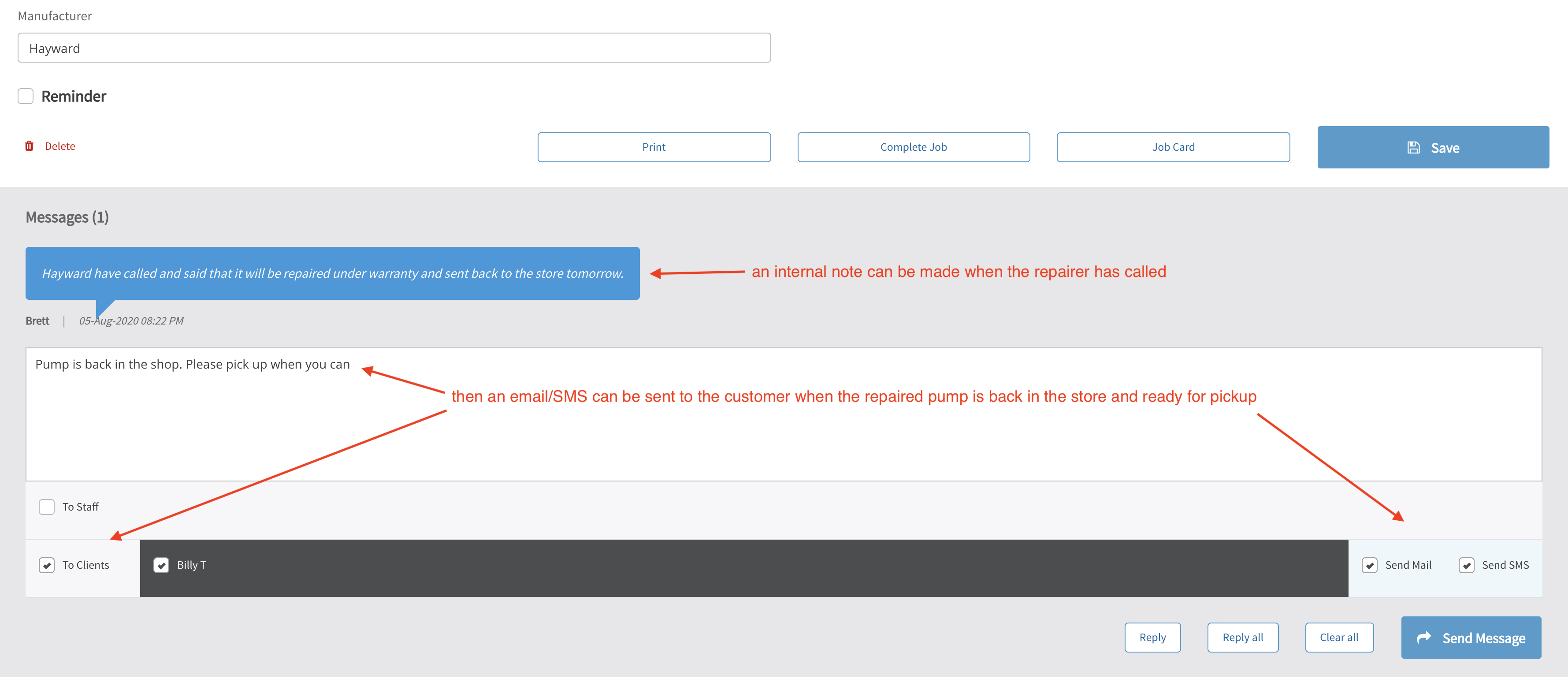Click the Messages (1) heading
This screenshot has height=679, width=1568.
click(67, 217)
